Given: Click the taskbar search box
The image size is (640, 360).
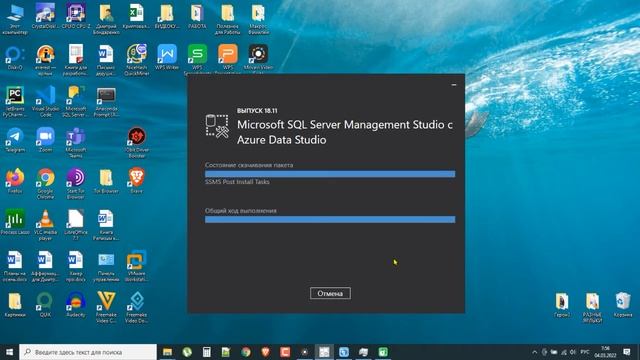Looking at the screenshot, I should tap(88, 352).
